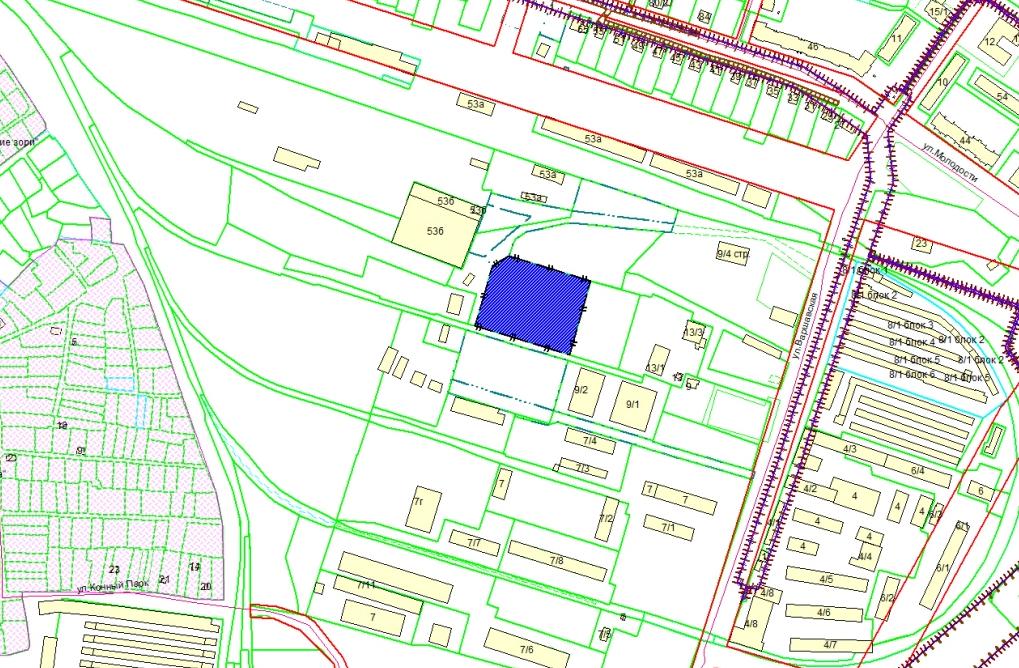Click the building labeled 4/5
Screen dimensions: 1019x668
pyautogui.click(x=825, y=578)
